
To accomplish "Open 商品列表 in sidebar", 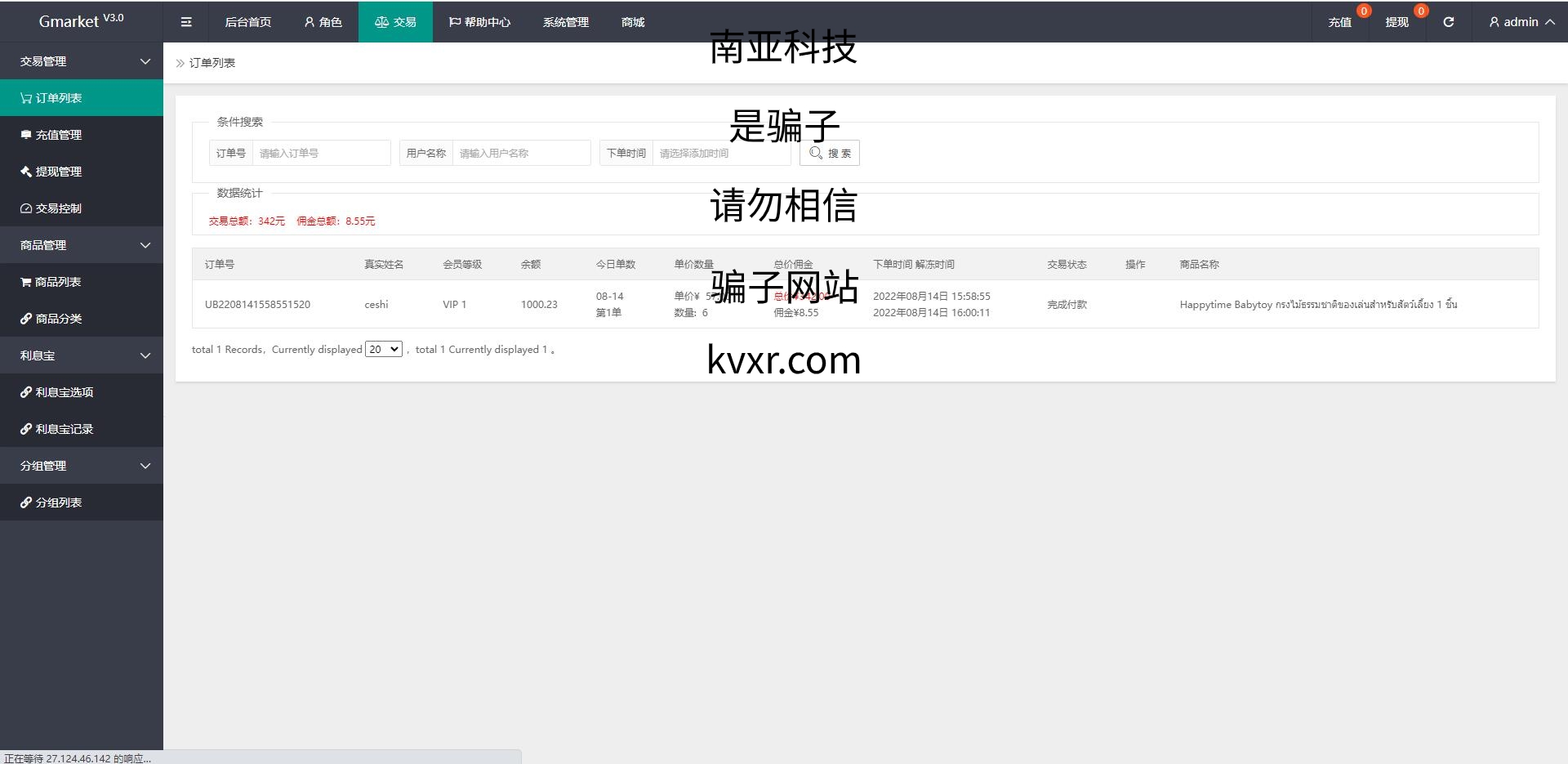I will (x=82, y=282).
